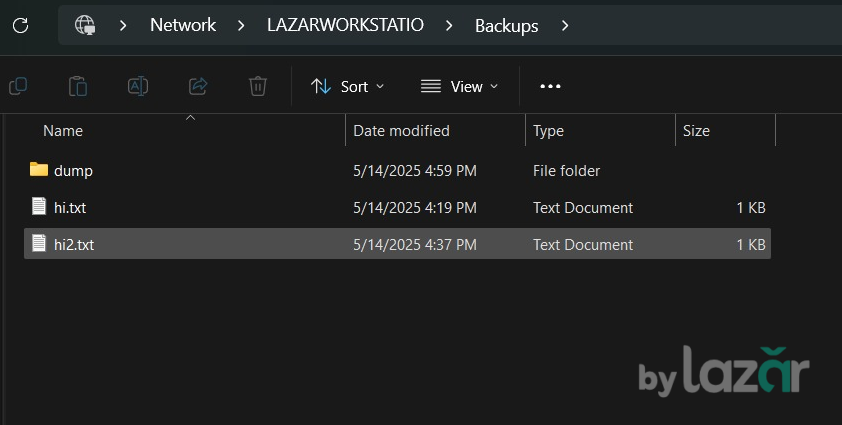
Task: Navigate to Network in the breadcrumb
Action: pos(183,25)
